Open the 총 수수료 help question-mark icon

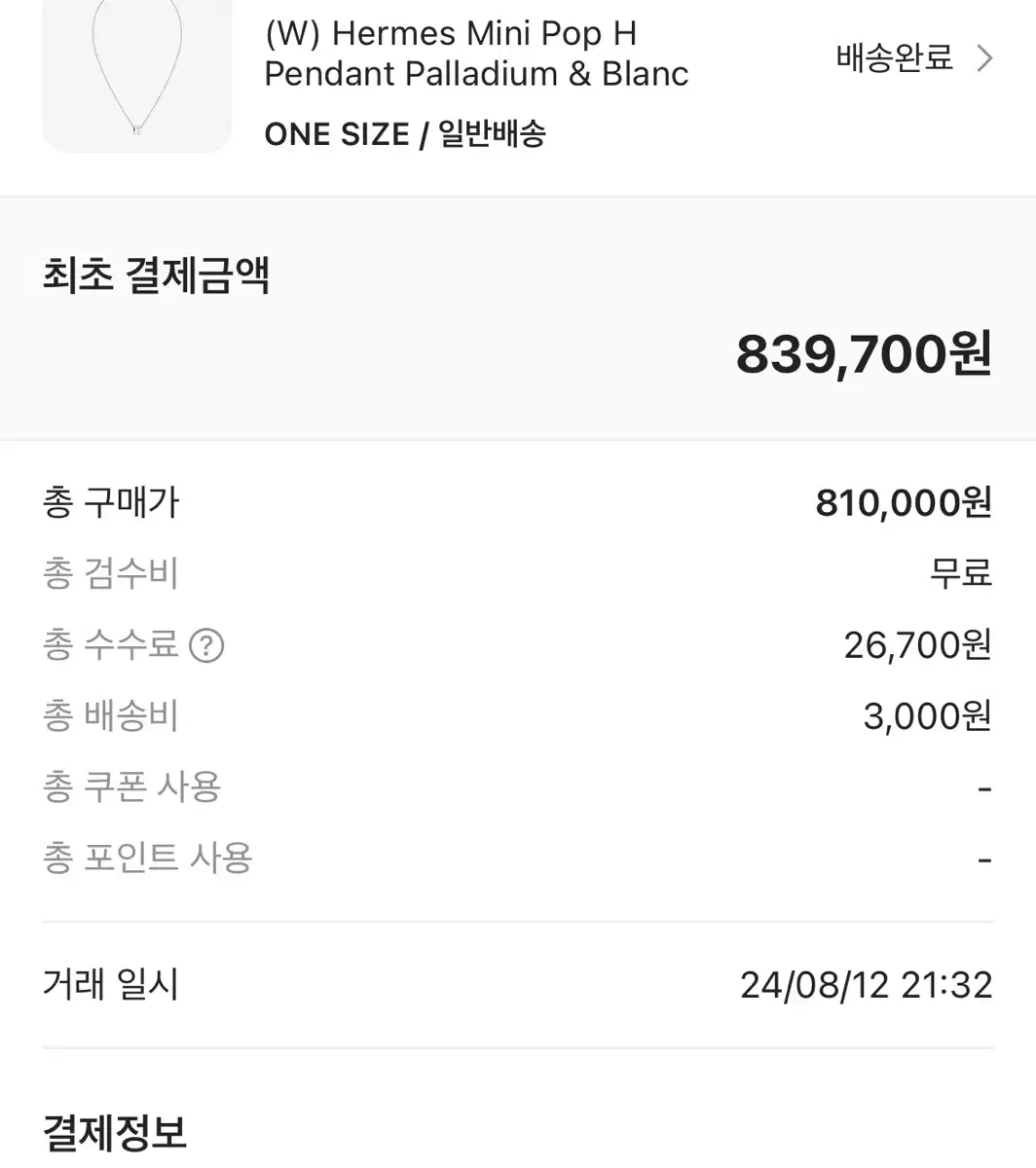[206, 645]
